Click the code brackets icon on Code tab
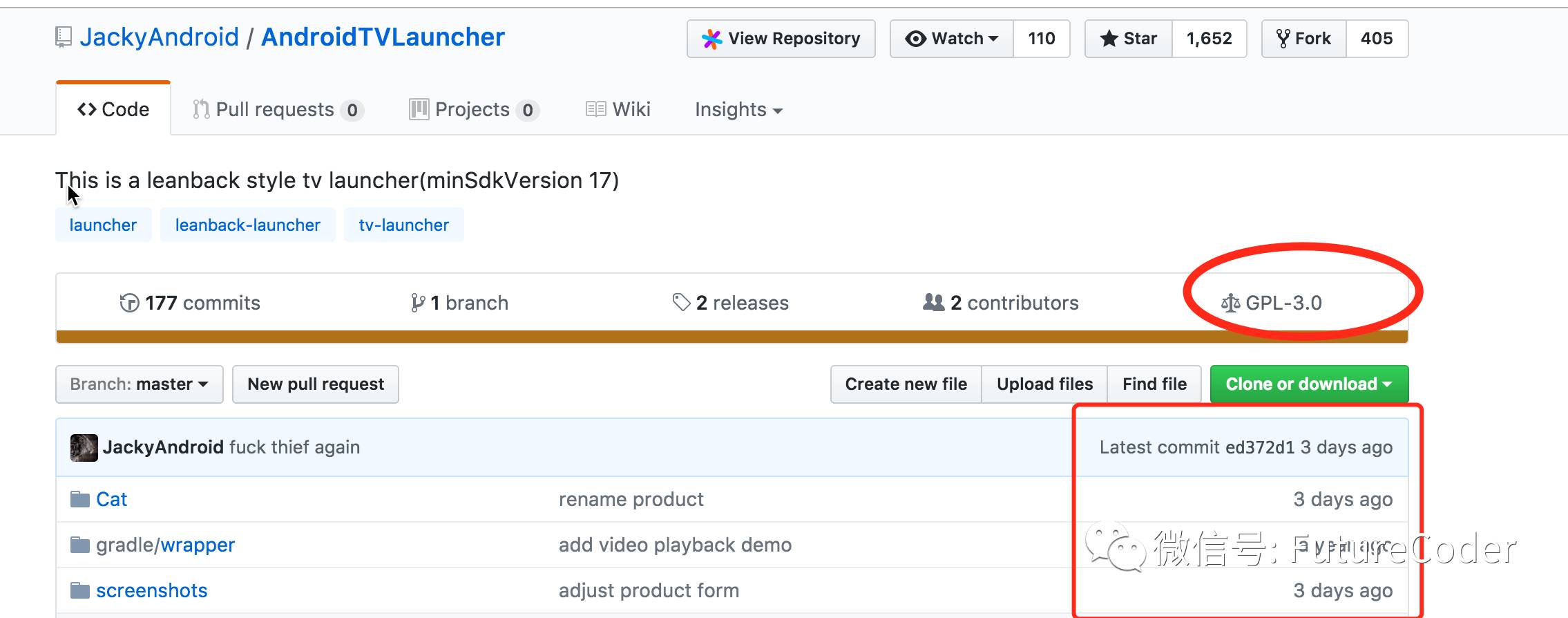Image resolution: width=1568 pixels, height=618 pixels. click(x=87, y=109)
